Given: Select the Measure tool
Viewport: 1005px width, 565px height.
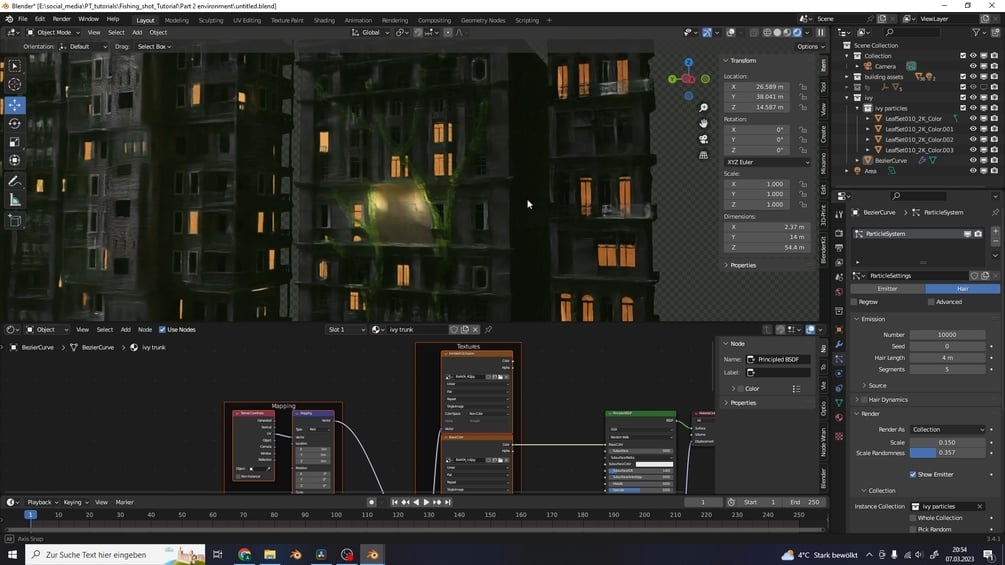Looking at the screenshot, I should click(14, 200).
